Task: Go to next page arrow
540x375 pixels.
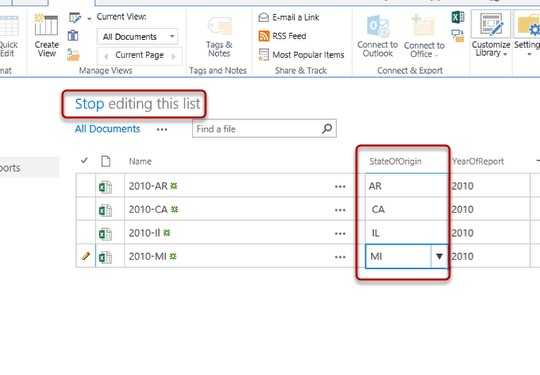Action: 173,56
